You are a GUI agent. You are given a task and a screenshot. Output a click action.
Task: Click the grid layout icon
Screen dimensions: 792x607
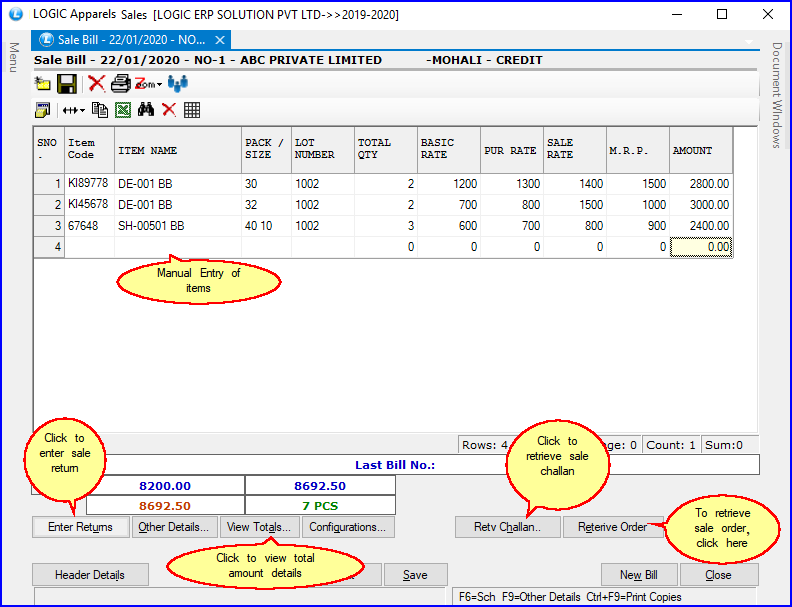[x=192, y=110]
